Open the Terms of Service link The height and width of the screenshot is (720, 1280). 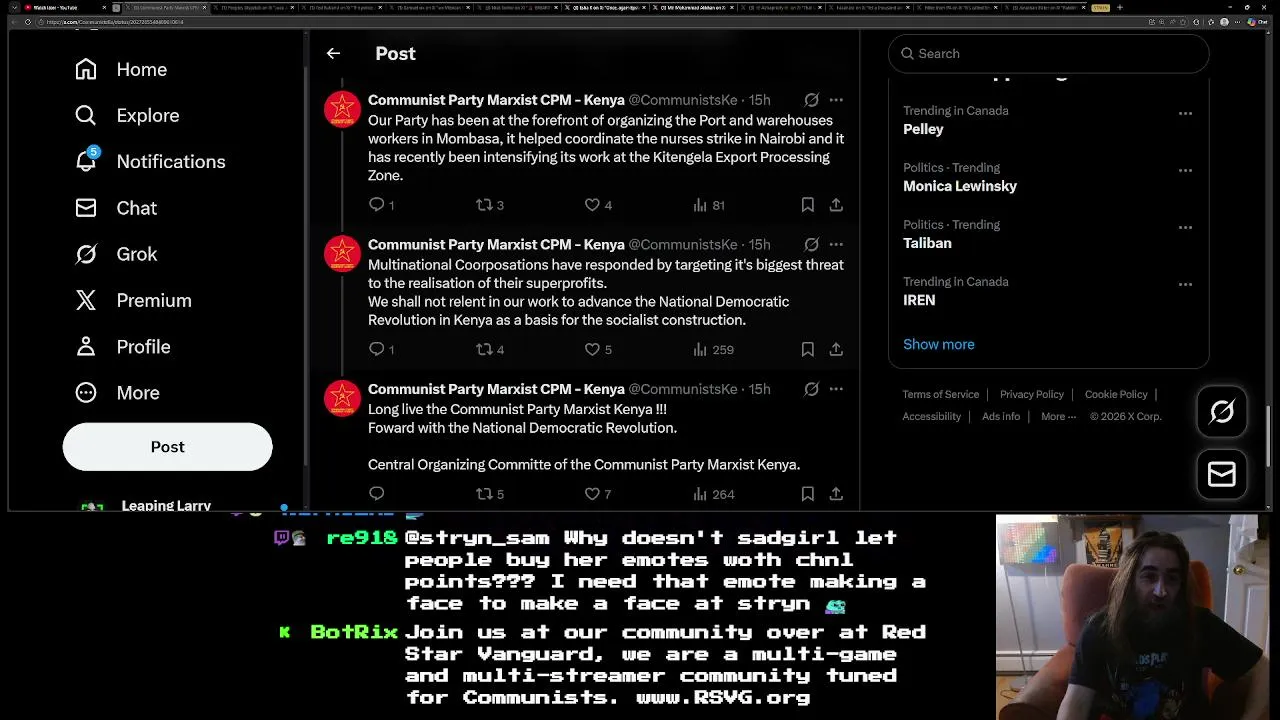[x=940, y=394]
